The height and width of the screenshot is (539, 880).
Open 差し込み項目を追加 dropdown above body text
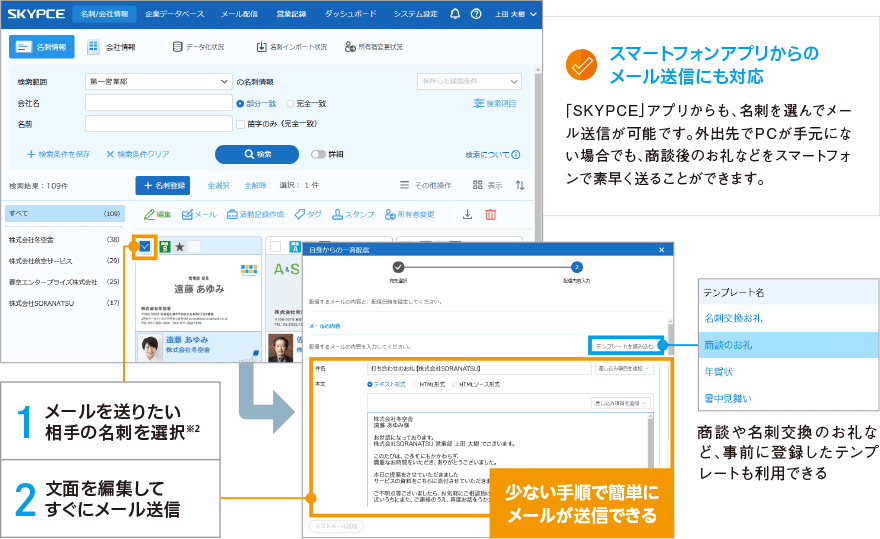(621, 403)
